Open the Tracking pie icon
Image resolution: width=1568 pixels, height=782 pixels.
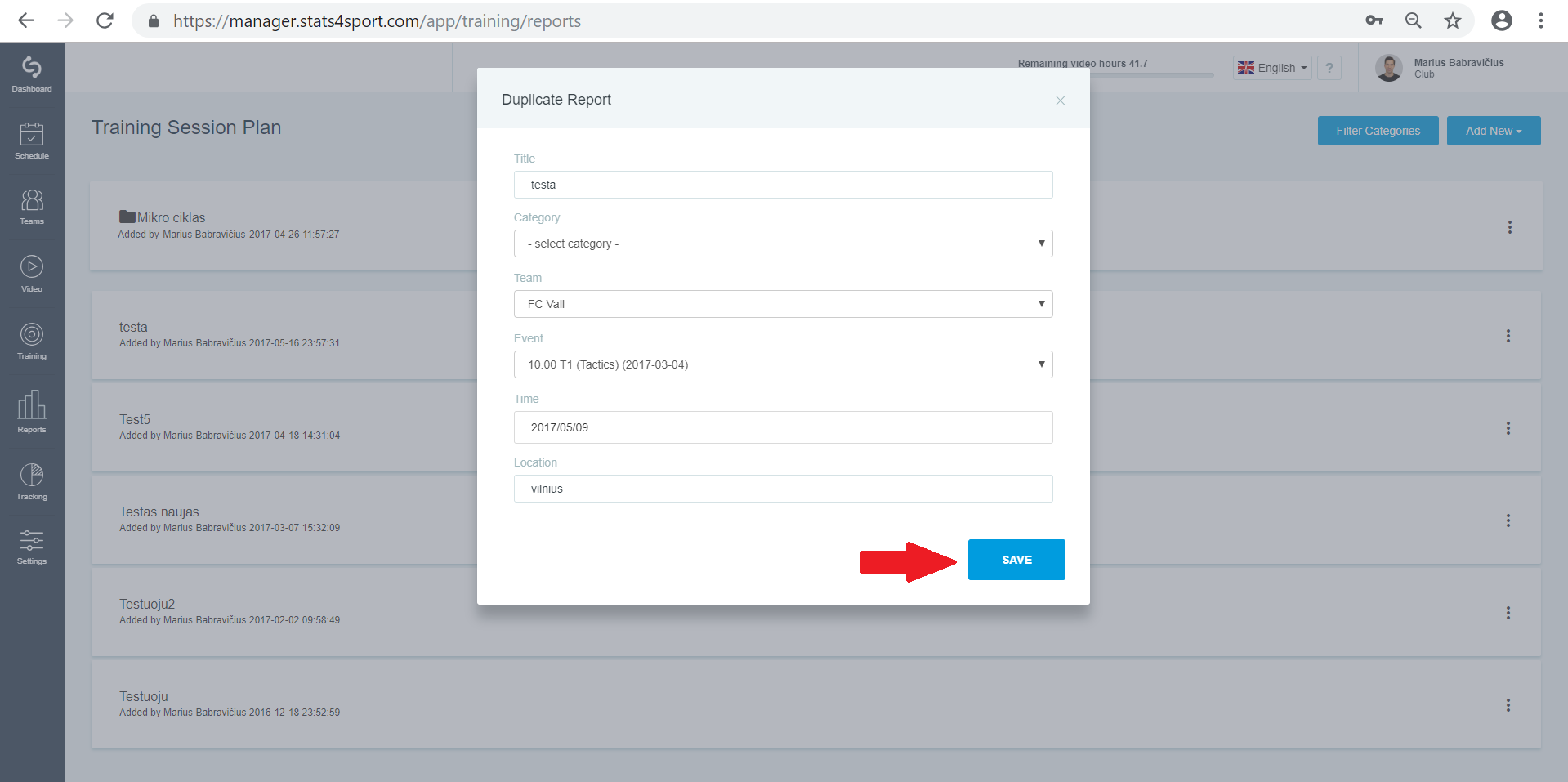tap(32, 481)
